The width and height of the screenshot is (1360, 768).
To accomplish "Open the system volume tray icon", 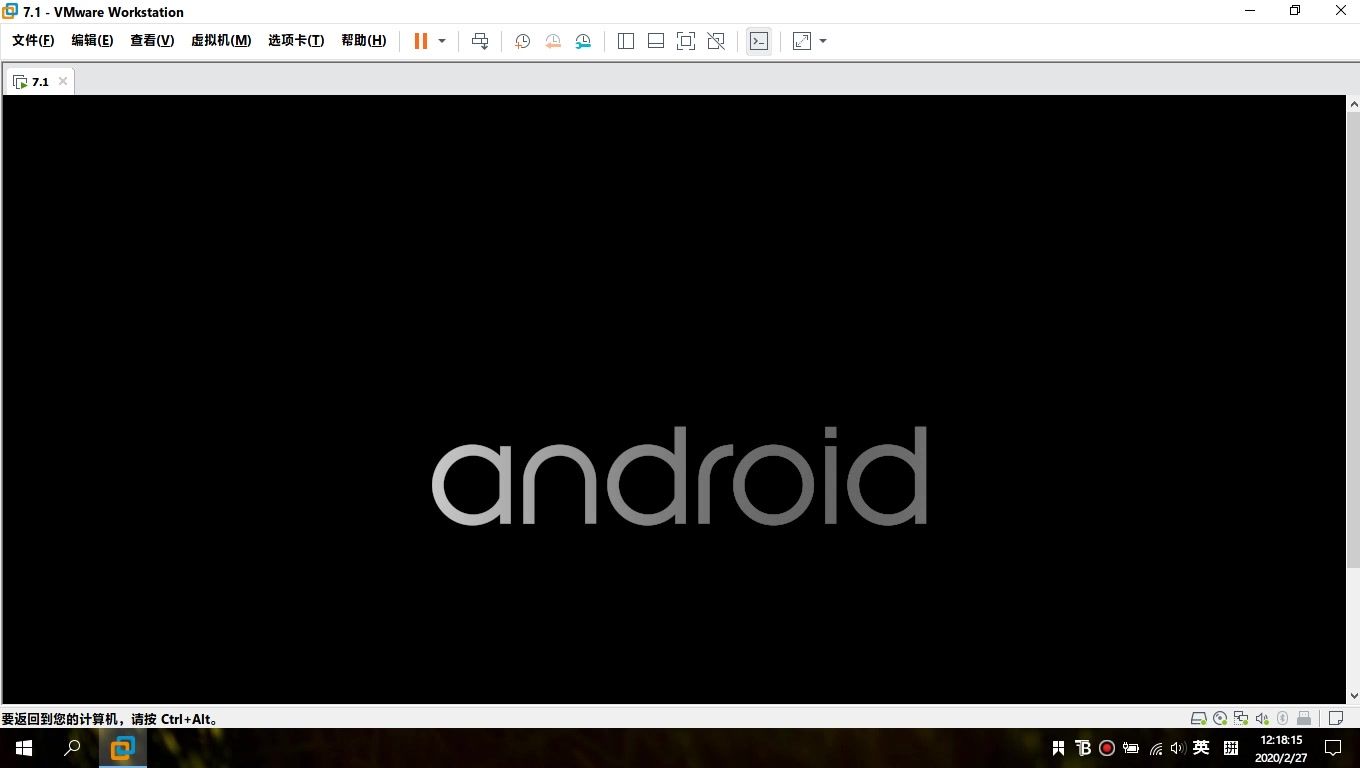I will [x=1177, y=748].
